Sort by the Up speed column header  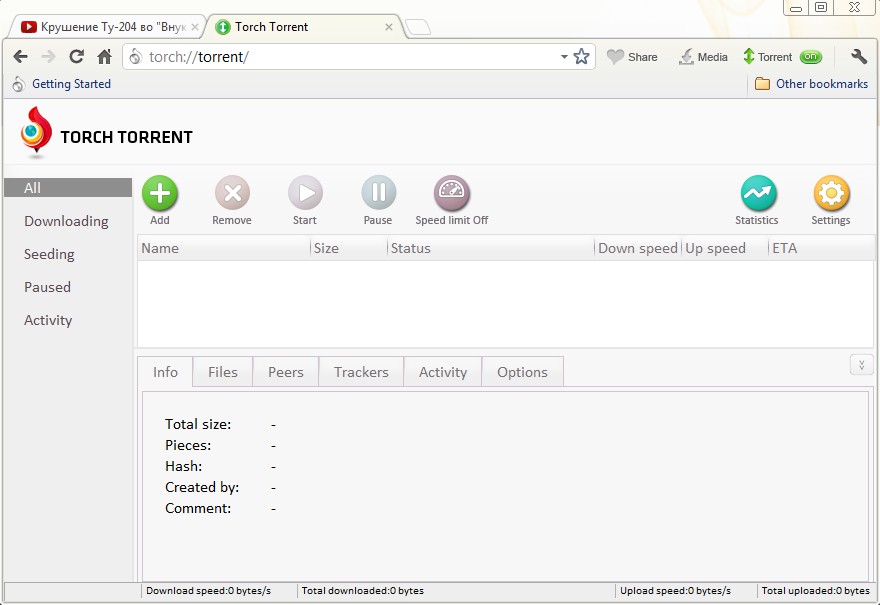725,248
